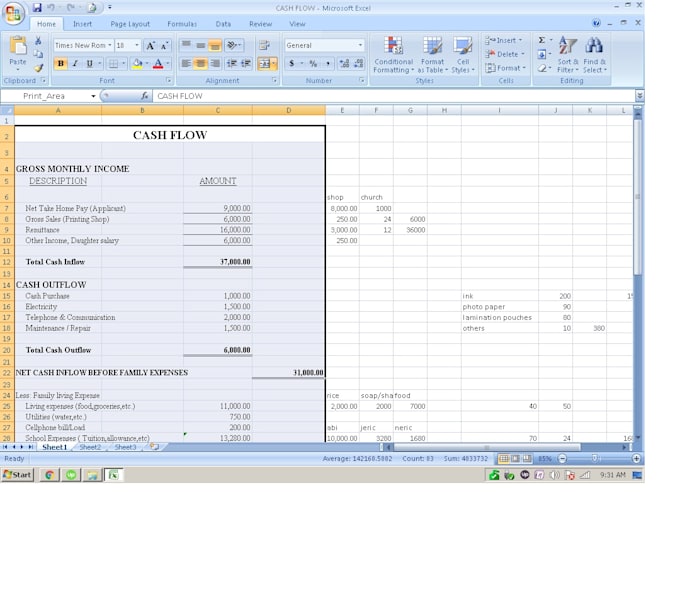Image resolution: width=680 pixels, height=604 pixels.
Task: Decrease font size with Shrink Font icon
Action: (x=164, y=46)
